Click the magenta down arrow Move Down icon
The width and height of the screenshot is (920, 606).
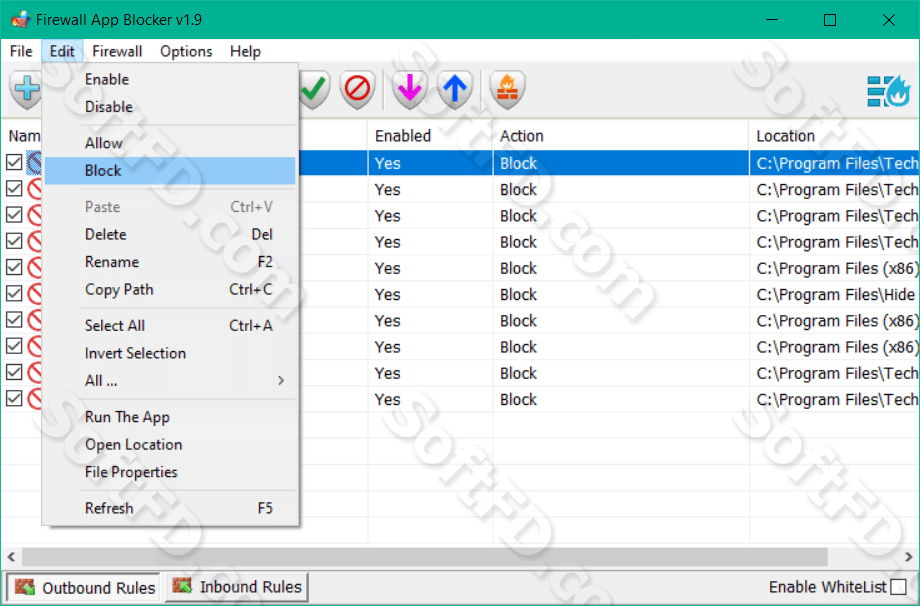click(409, 89)
